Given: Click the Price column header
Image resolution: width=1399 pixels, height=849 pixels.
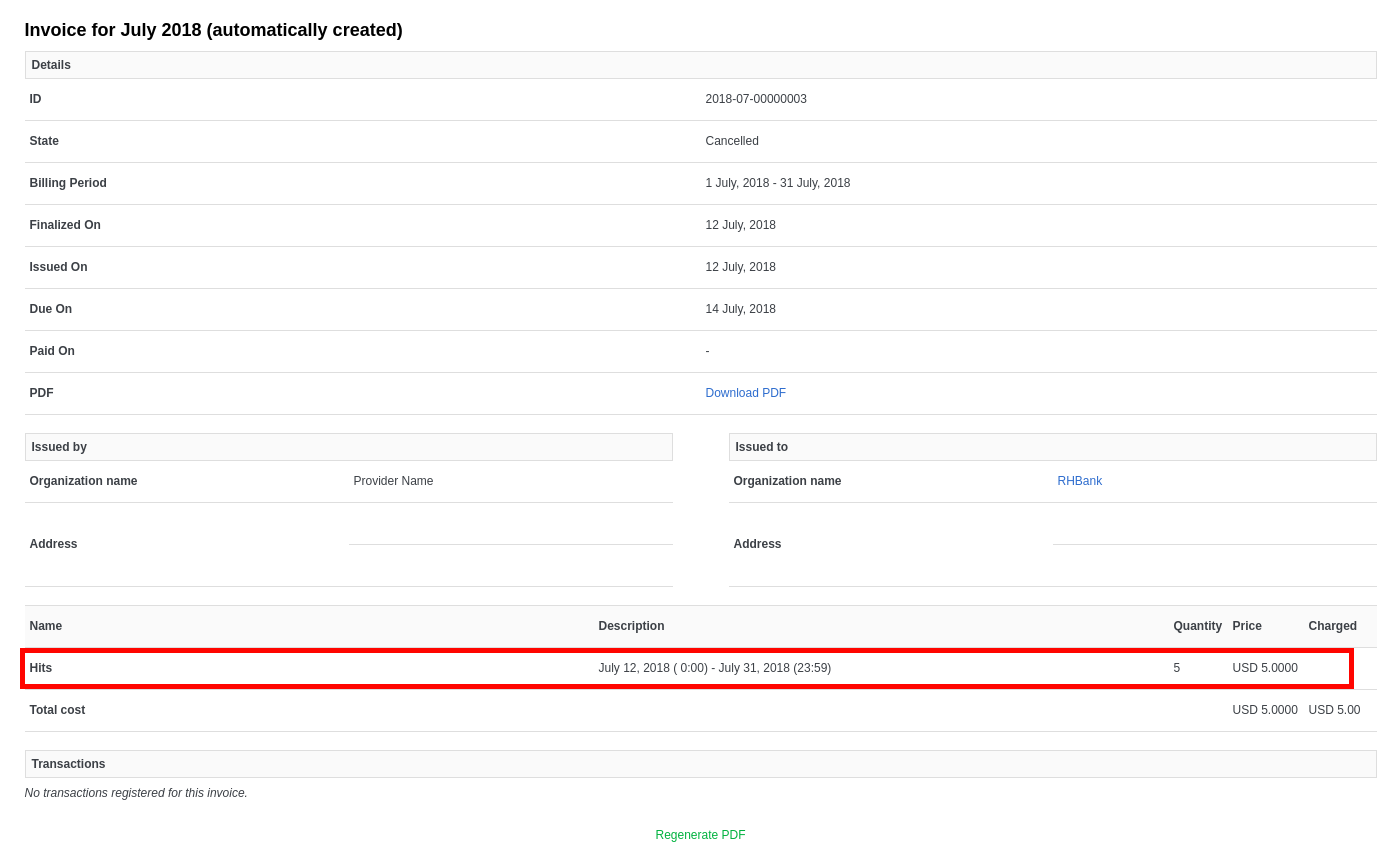Looking at the screenshot, I should coord(1246,626).
